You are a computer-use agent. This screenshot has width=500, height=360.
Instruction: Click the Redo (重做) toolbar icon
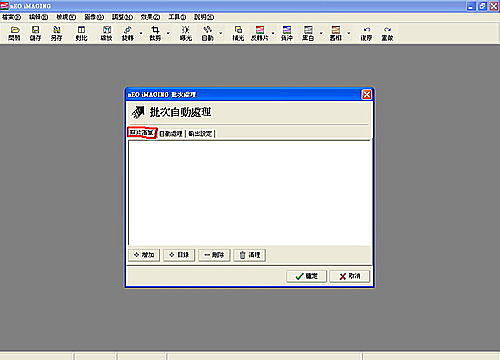coord(387,33)
